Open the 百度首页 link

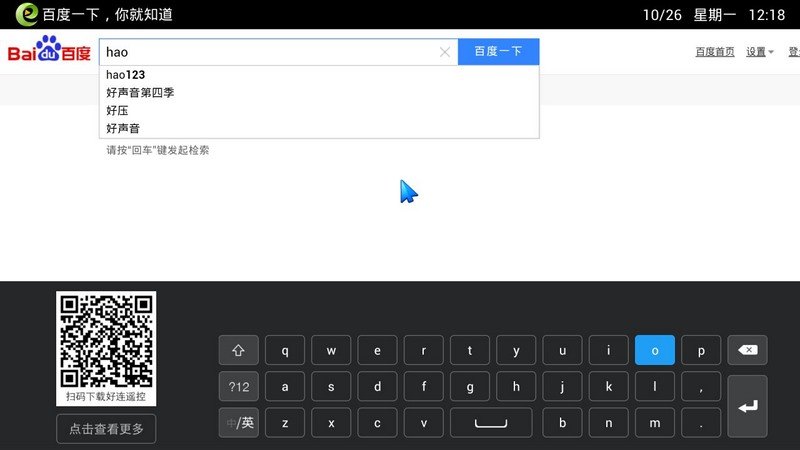pos(715,52)
